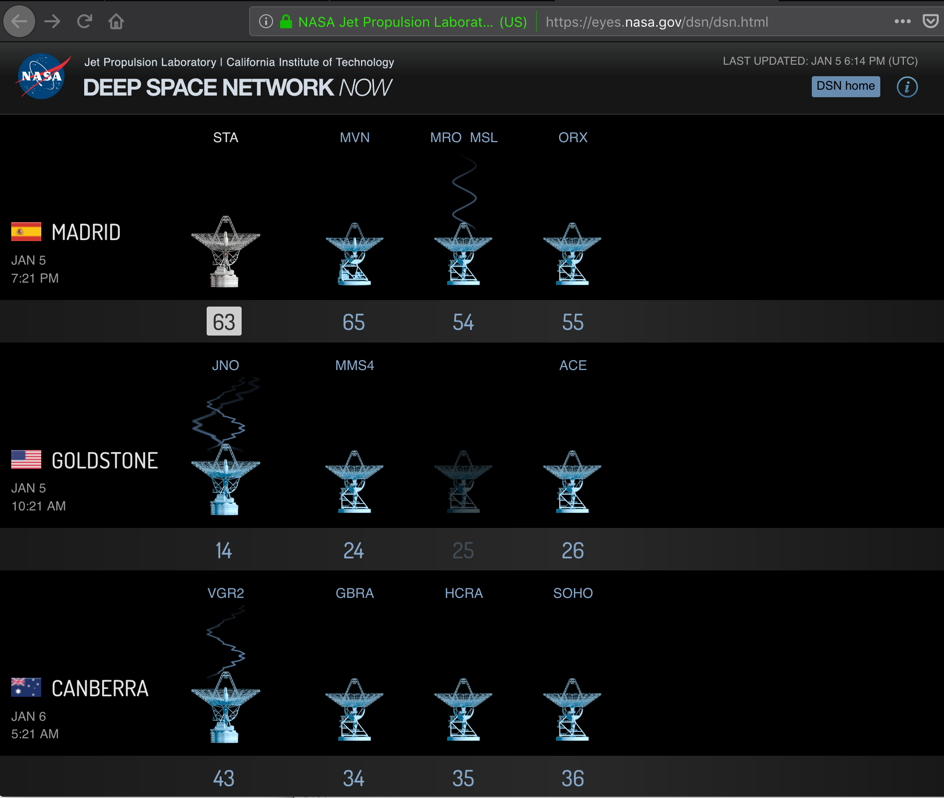Click the CANBERRA station name

coord(100,688)
